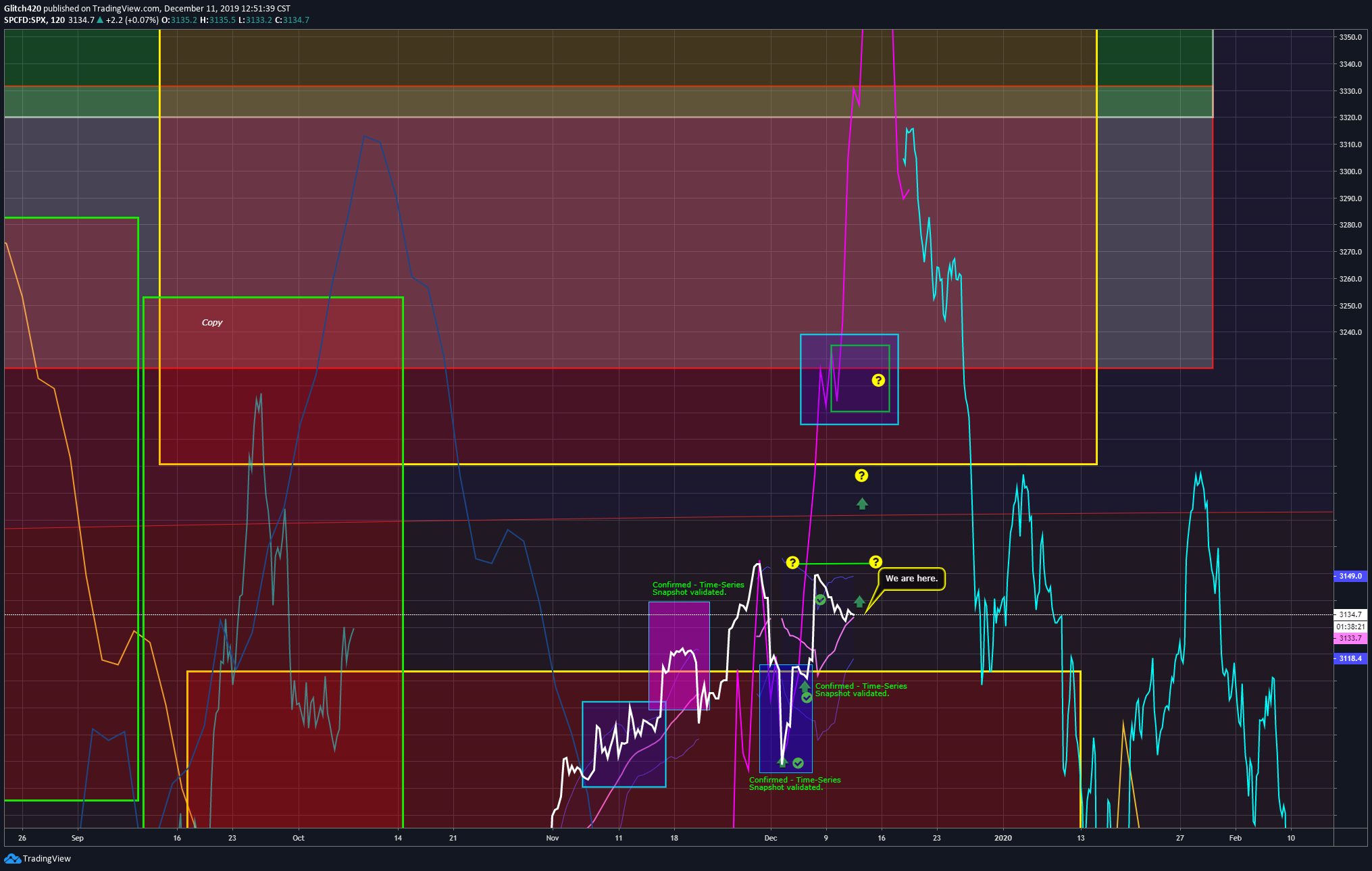Click the question mark inside the green-bordered box
The width and height of the screenshot is (1372, 871).
tap(878, 380)
